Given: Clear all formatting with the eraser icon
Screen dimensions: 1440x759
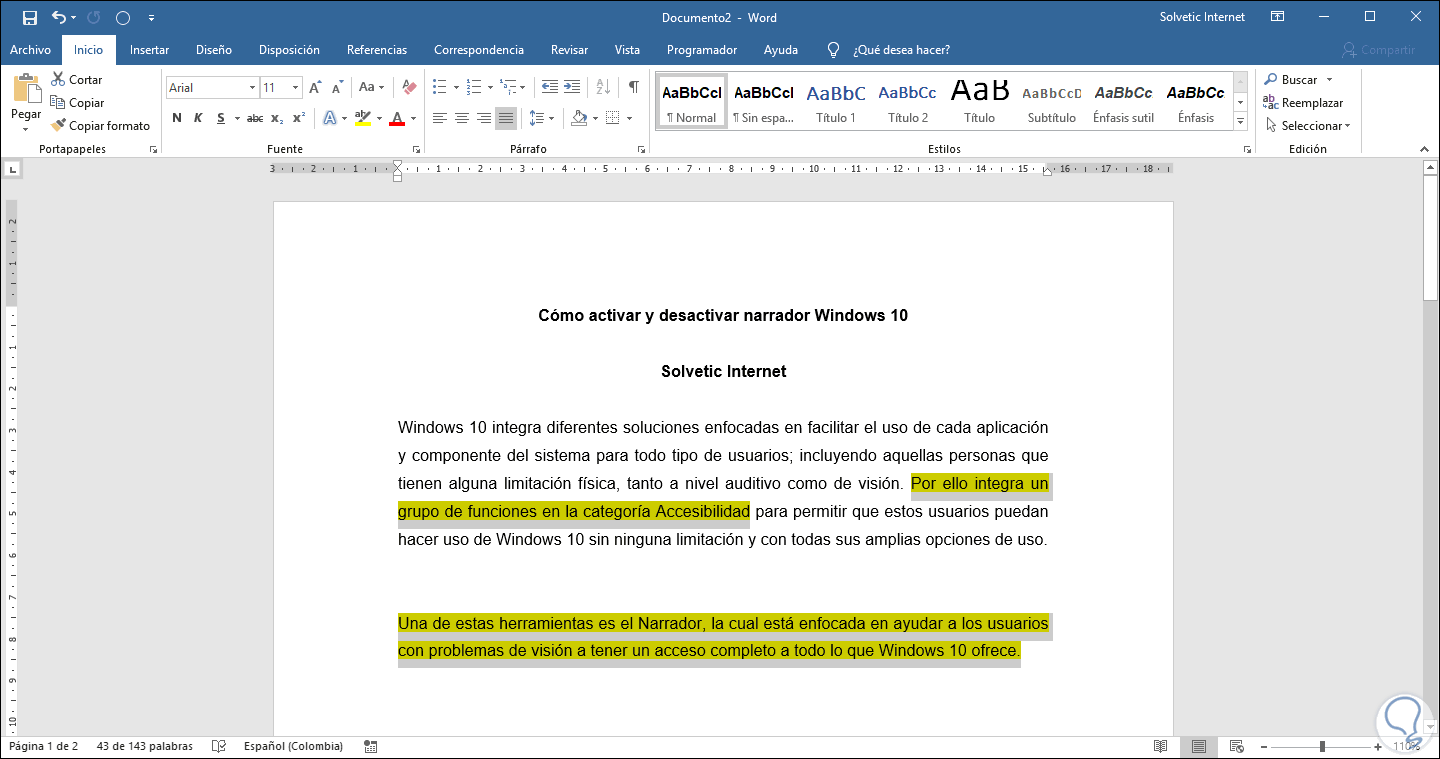Looking at the screenshot, I should click(408, 88).
